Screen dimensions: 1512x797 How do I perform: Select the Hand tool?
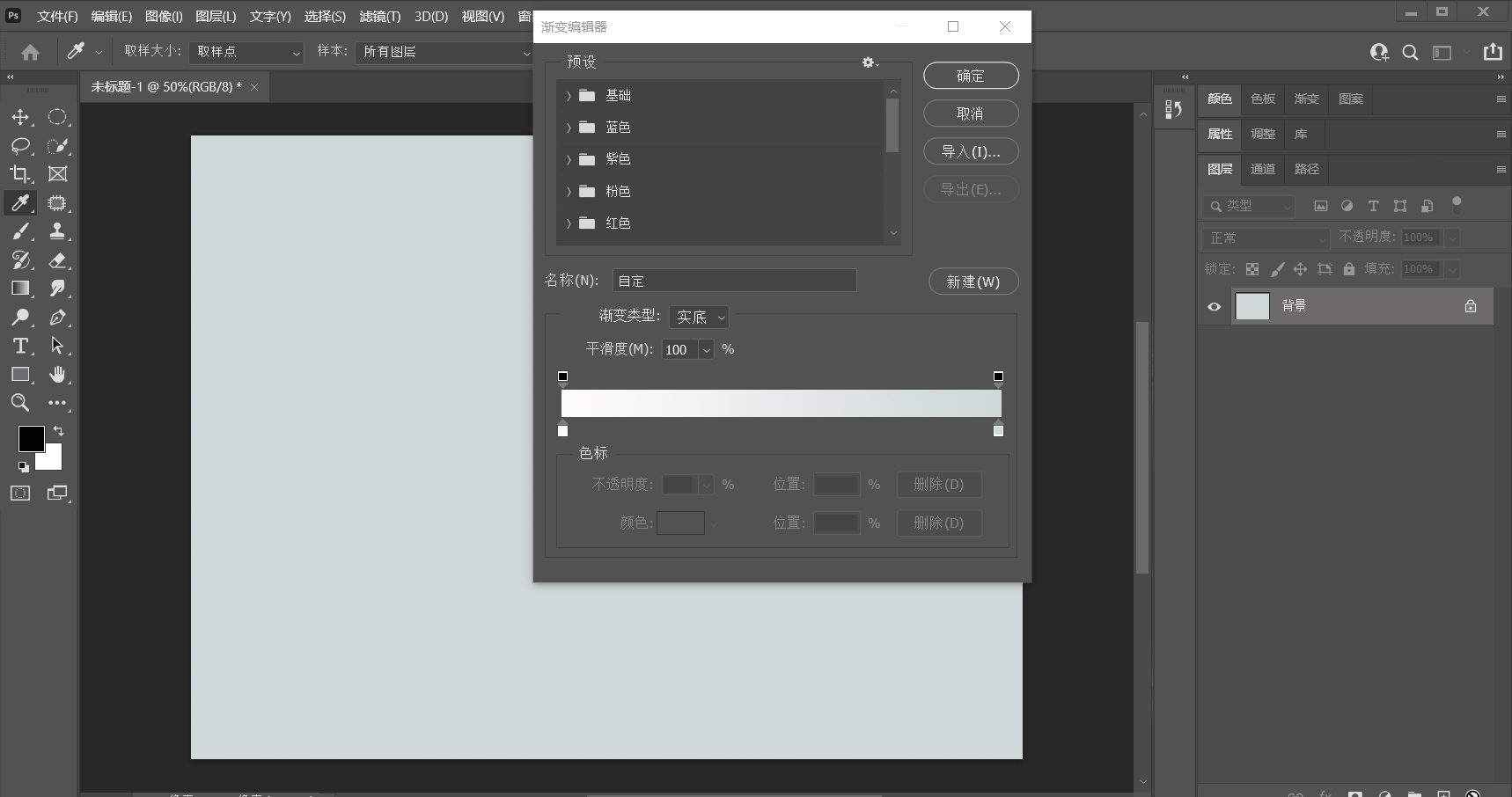[57, 375]
